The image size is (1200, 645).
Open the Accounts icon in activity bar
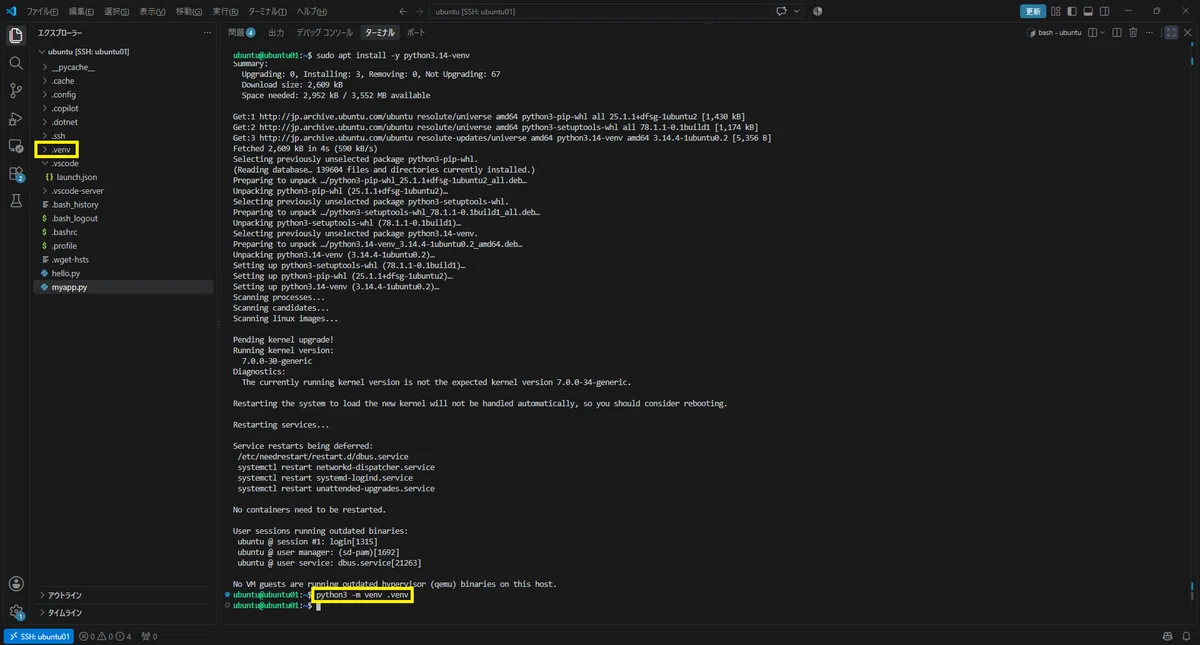tap(16, 584)
